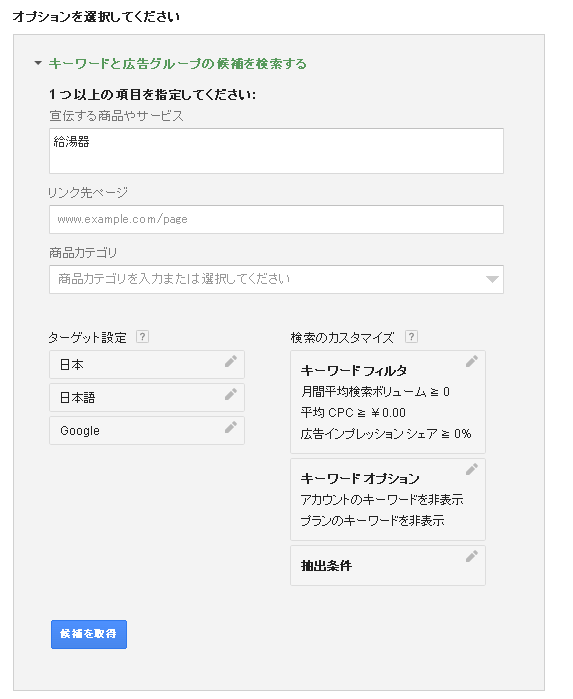Image resolution: width=573 pixels, height=699 pixels.
Task: Select the 日本語 language targeting box
Action: (147, 398)
